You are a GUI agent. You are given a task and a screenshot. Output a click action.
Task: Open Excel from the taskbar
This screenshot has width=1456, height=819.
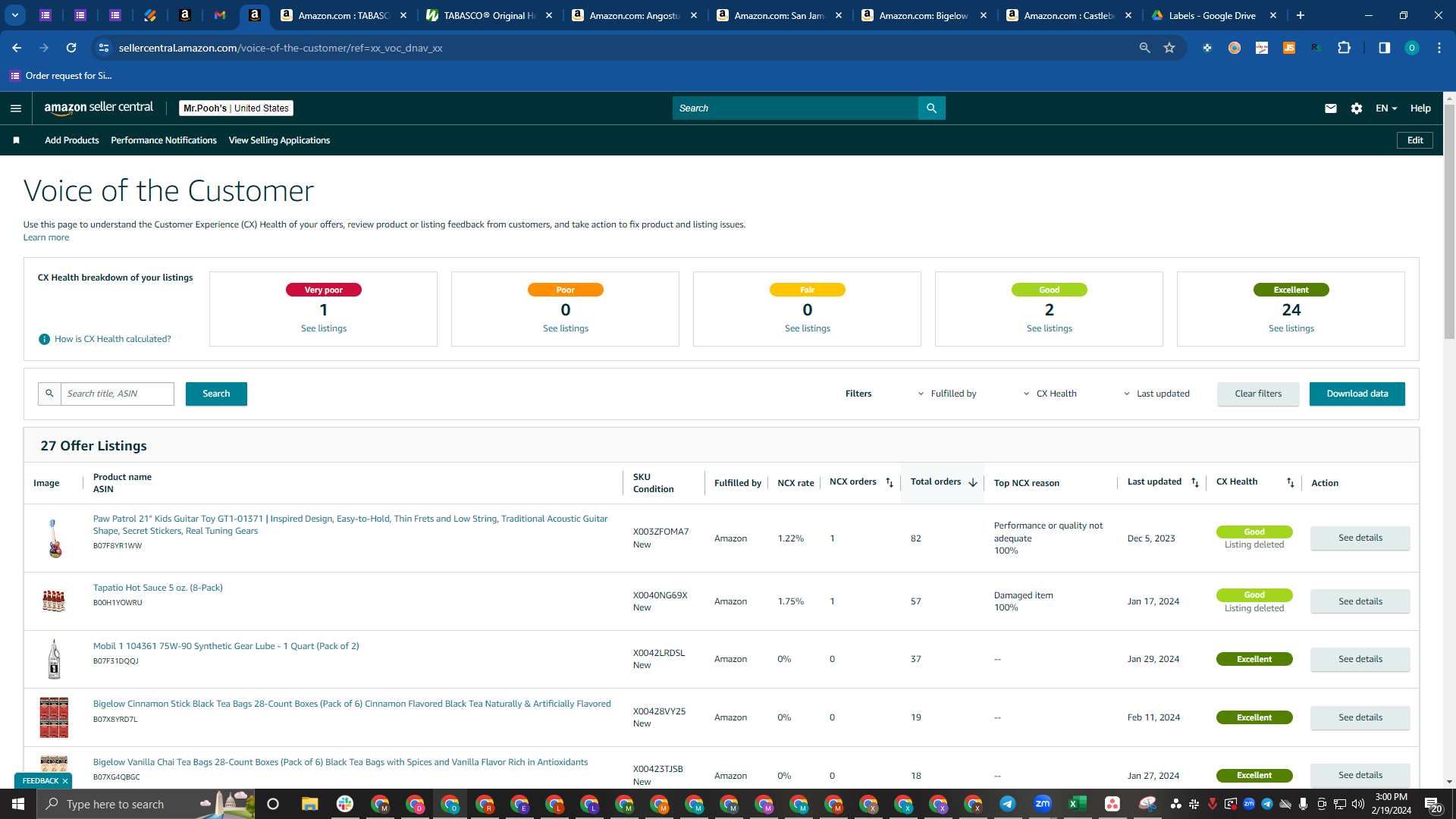pyautogui.click(x=1077, y=804)
